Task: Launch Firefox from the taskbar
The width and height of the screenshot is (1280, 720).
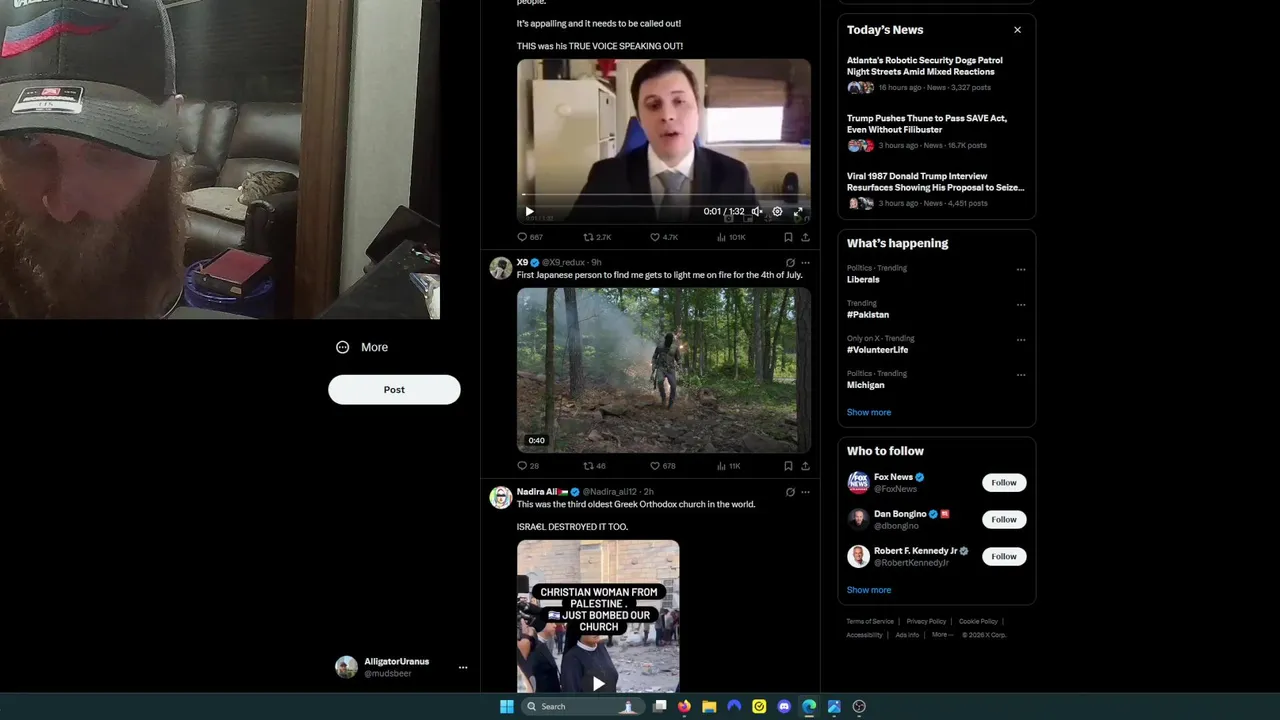Action: (684, 707)
